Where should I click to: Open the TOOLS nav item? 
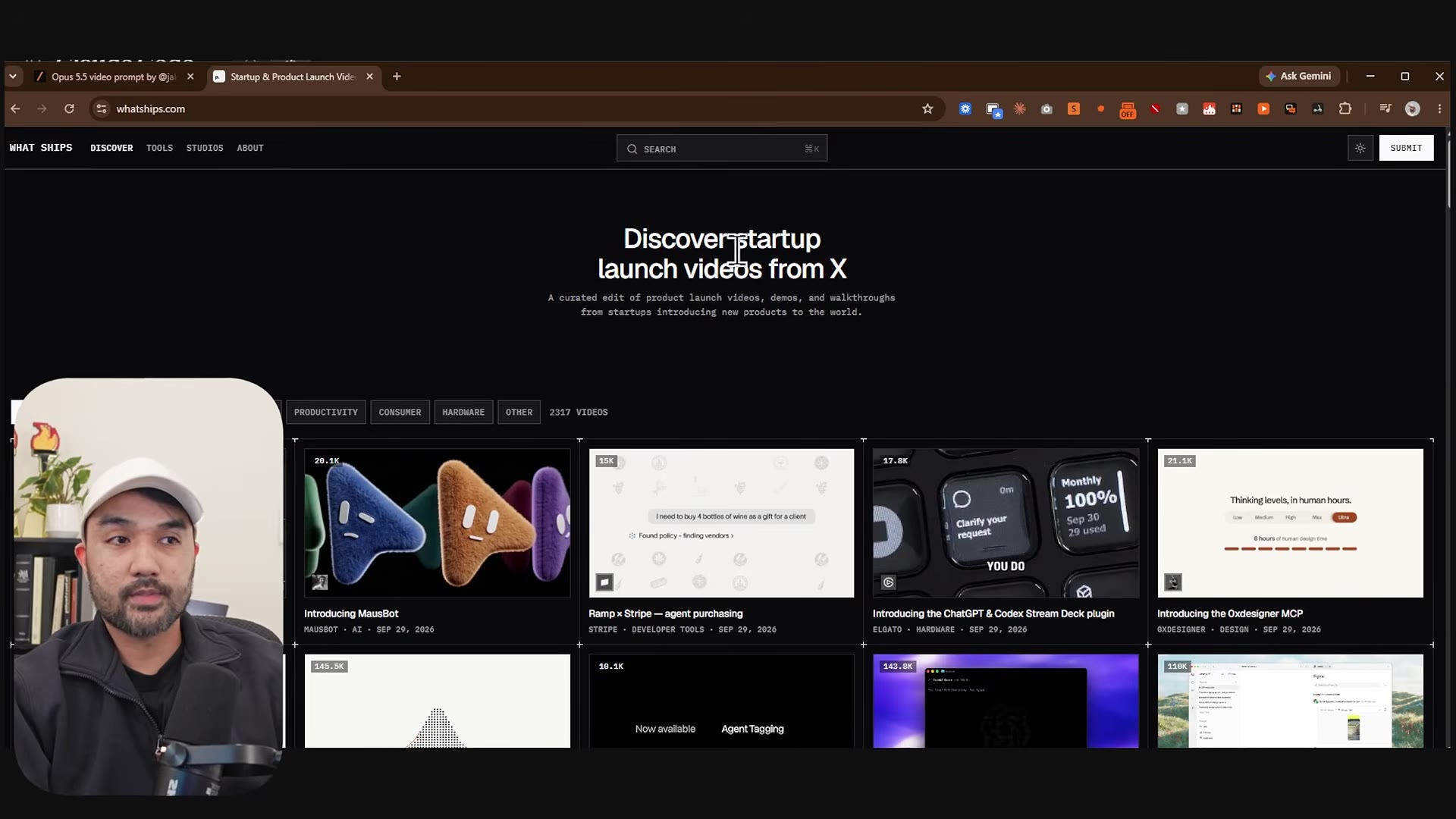click(159, 148)
